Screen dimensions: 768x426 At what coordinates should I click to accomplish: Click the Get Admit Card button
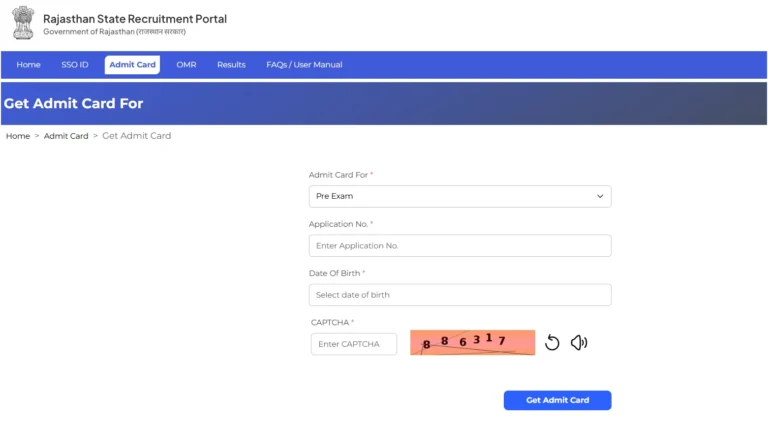(557, 400)
